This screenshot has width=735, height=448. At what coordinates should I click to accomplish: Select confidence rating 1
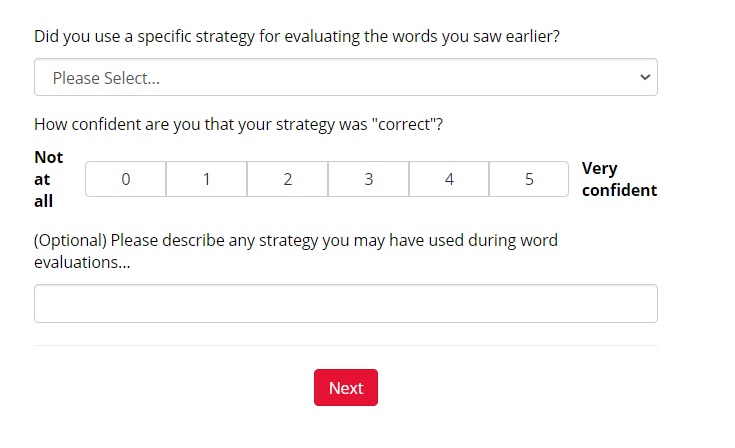(206, 180)
